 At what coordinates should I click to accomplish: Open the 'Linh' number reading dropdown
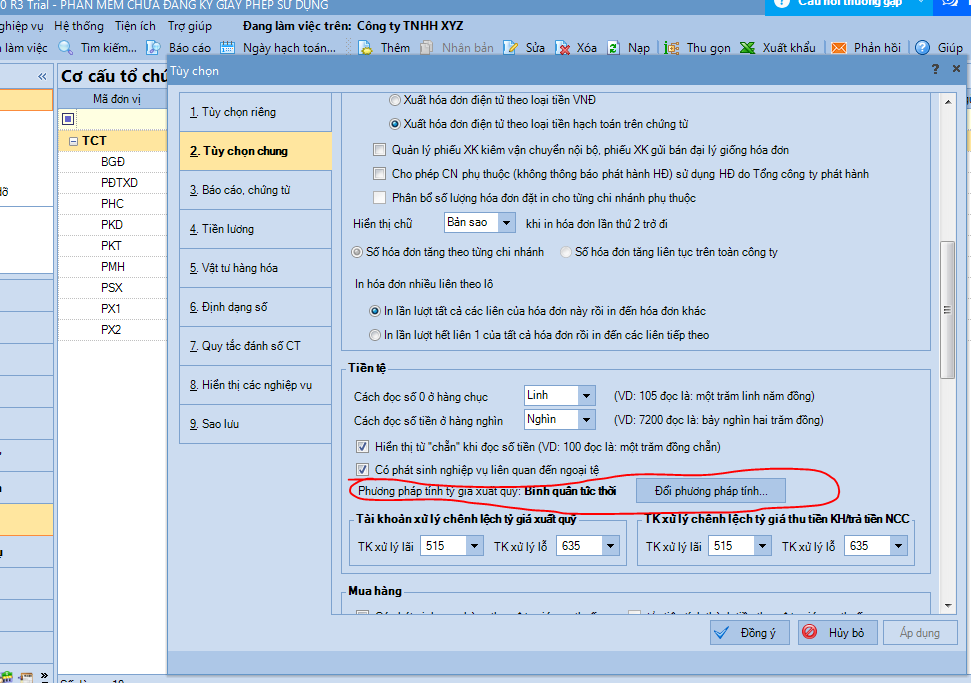point(586,396)
